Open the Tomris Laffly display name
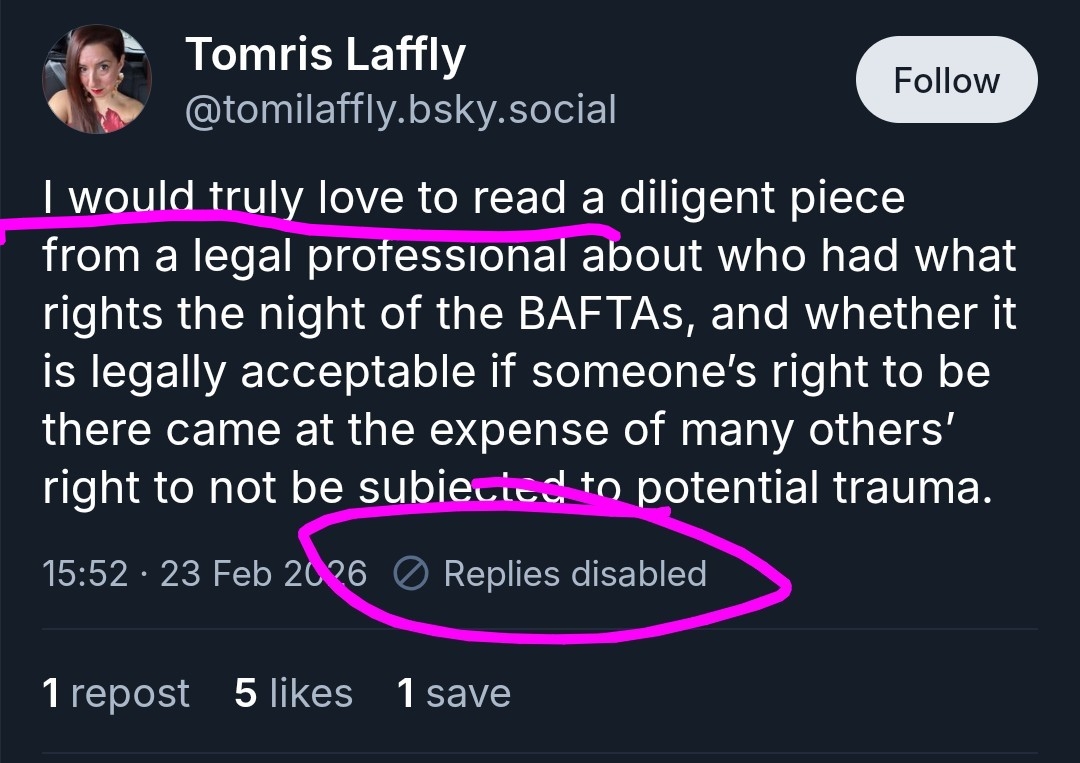This screenshot has height=763, width=1080. coord(325,54)
